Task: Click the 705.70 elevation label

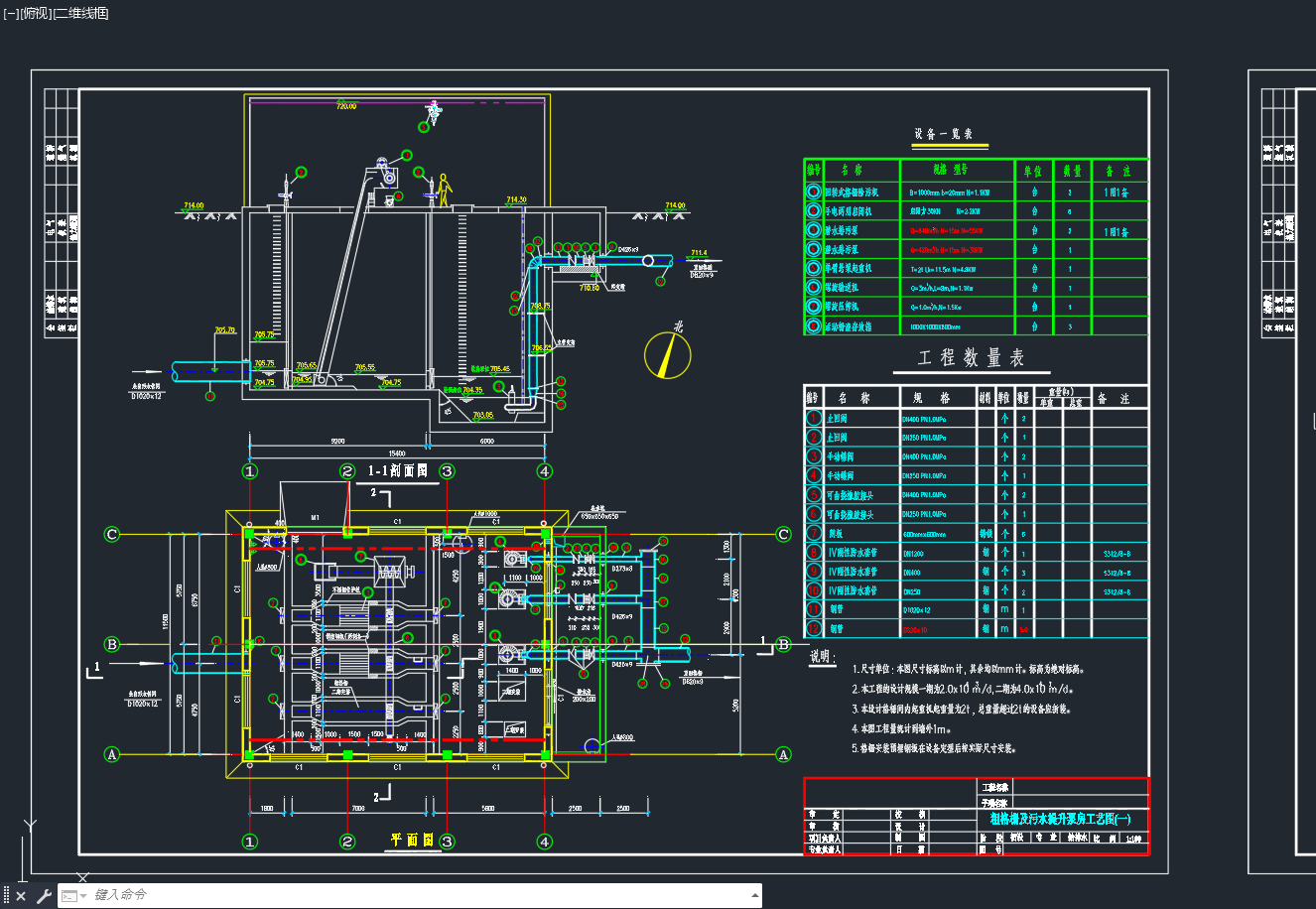Action: click(x=225, y=329)
